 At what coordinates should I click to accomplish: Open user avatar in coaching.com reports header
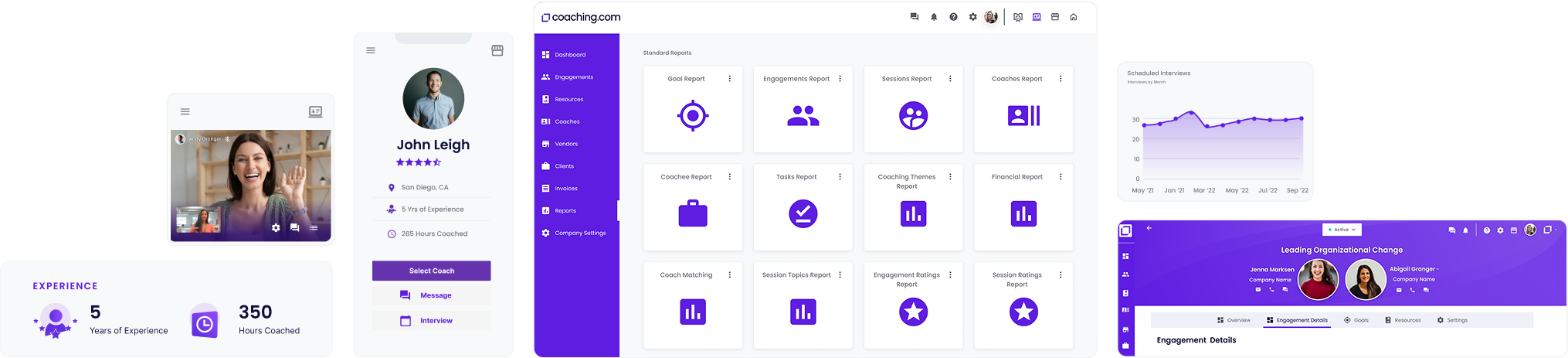point(991,17)
